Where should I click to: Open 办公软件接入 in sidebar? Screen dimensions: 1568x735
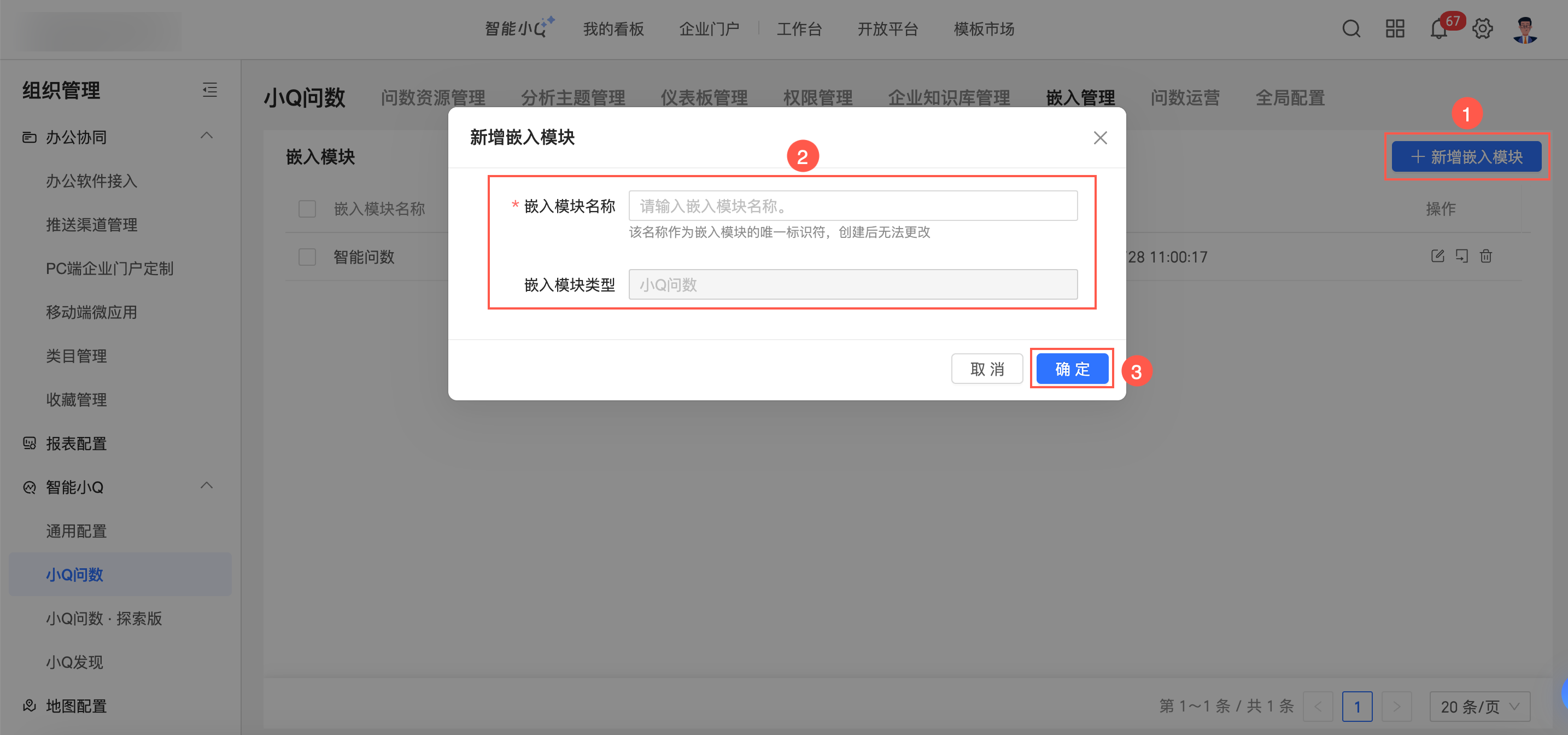click(x=91, y=181)
